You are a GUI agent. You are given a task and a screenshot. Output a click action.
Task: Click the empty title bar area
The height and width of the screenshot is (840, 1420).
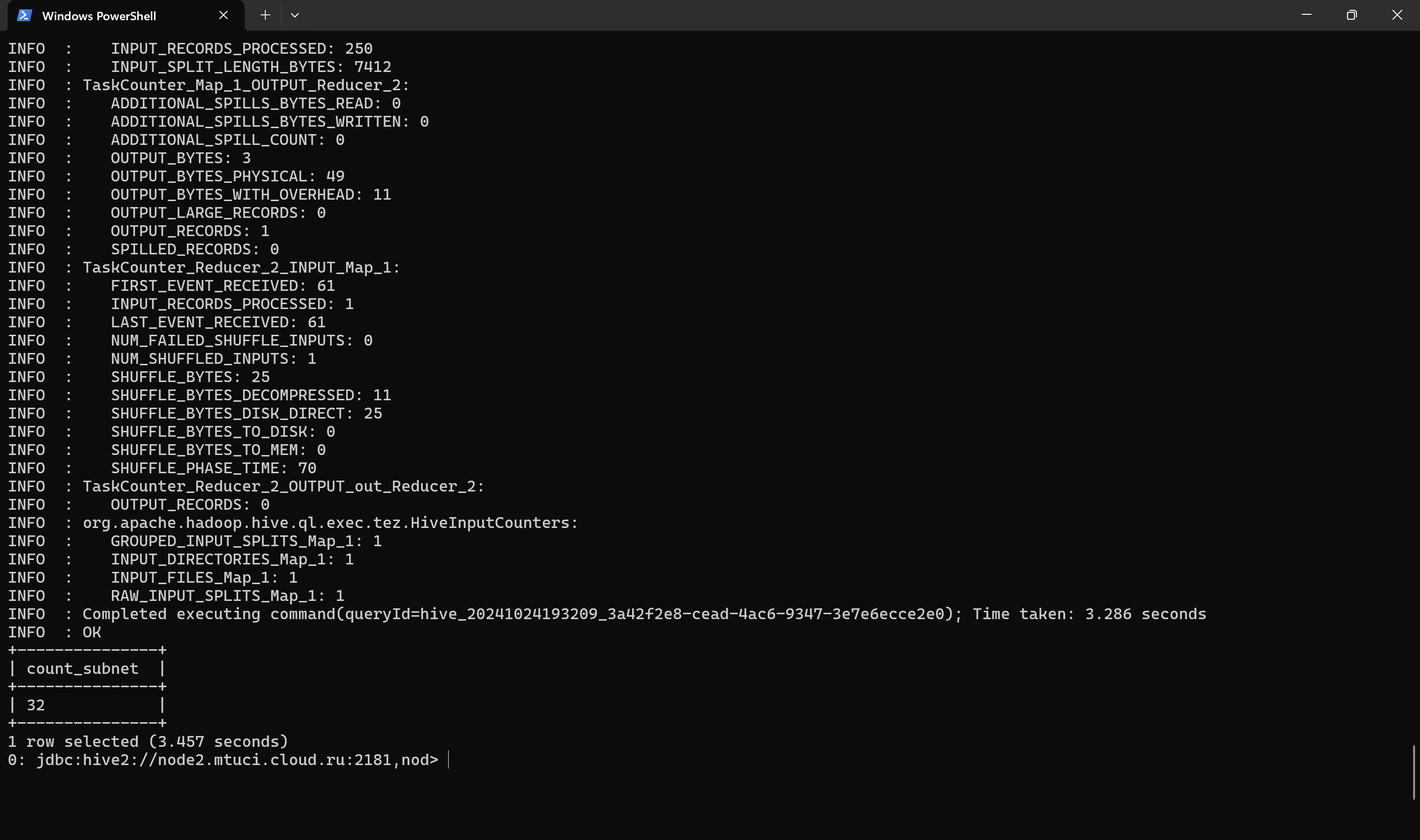pyautogui.click(x=792, y=15)
